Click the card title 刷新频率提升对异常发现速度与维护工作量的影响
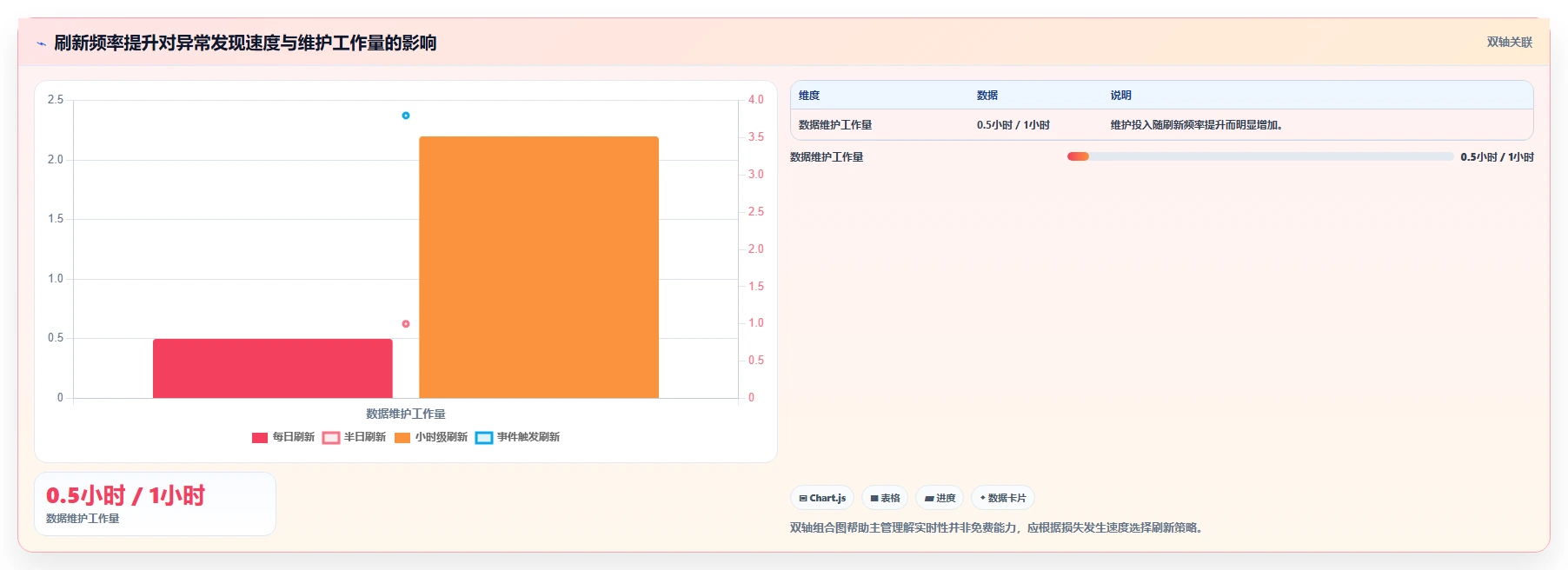The width and height of the screenshot is (1568, 570). point(245,43)
